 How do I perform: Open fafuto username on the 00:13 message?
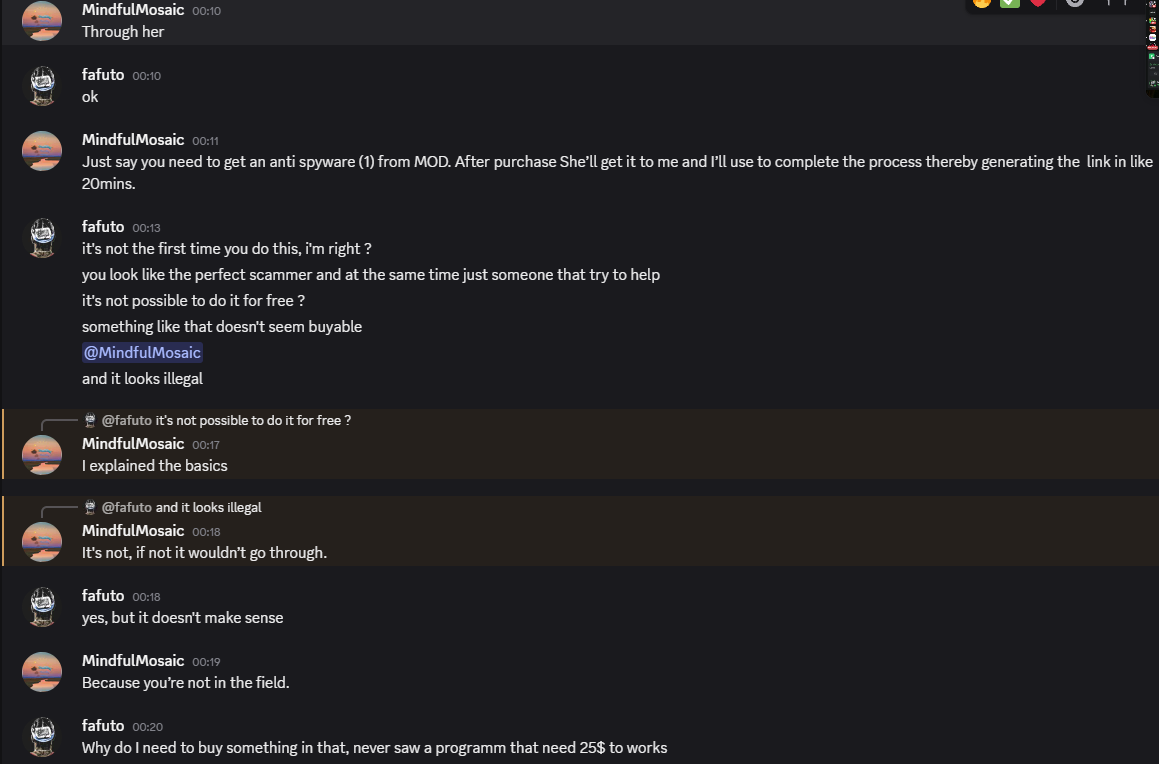click(103, 227)
